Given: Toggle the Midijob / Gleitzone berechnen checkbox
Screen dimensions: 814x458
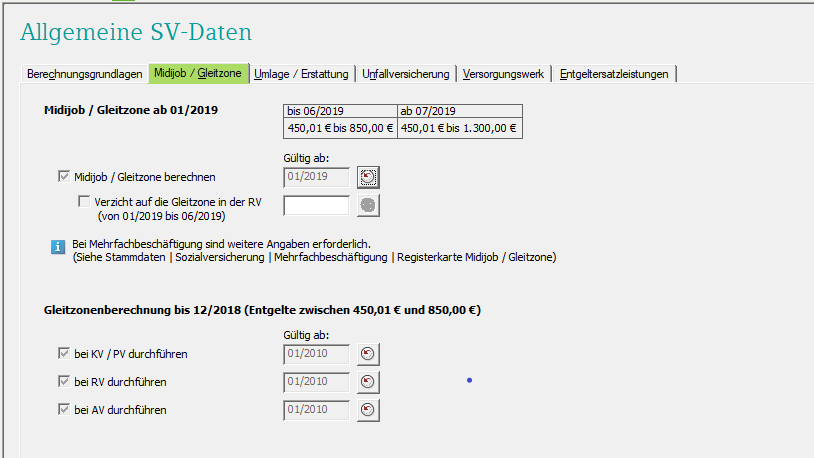Looking at the screenshot, I should pos(65,177).
